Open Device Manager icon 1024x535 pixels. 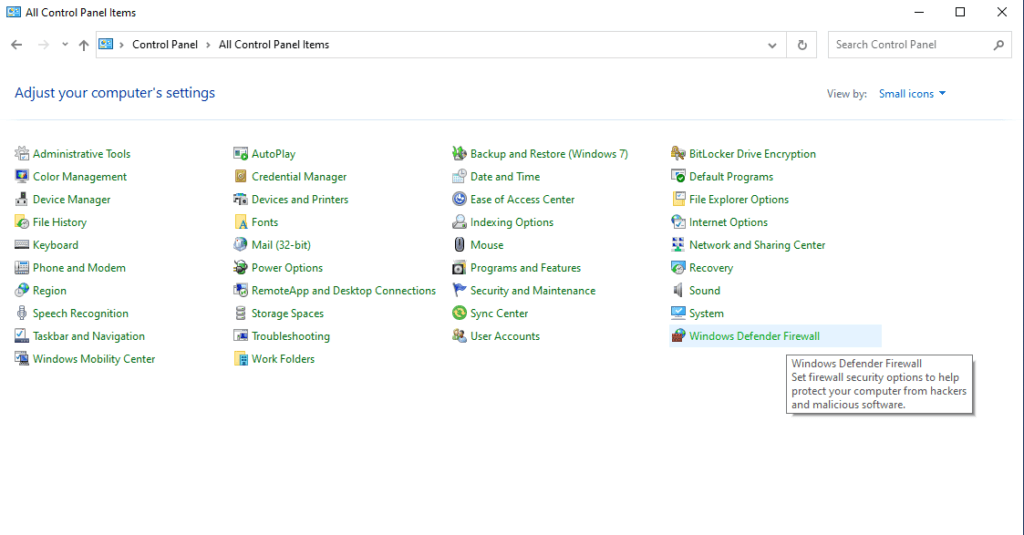(22, 199)
